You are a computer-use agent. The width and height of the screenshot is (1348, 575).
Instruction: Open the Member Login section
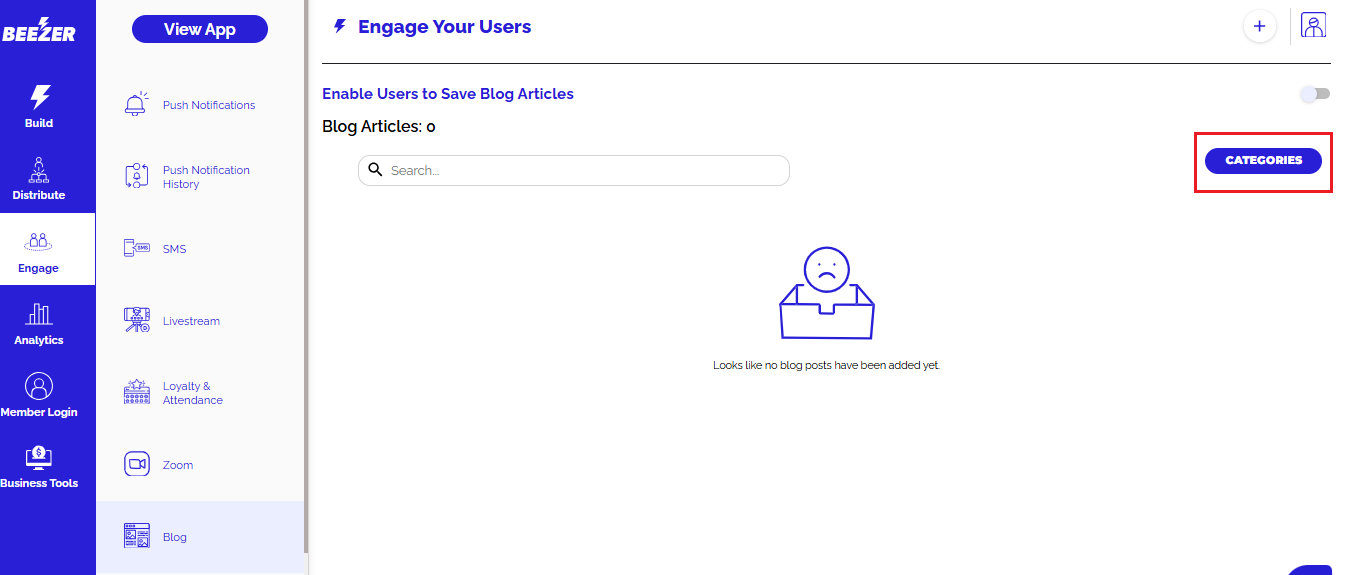coord(39,396)
